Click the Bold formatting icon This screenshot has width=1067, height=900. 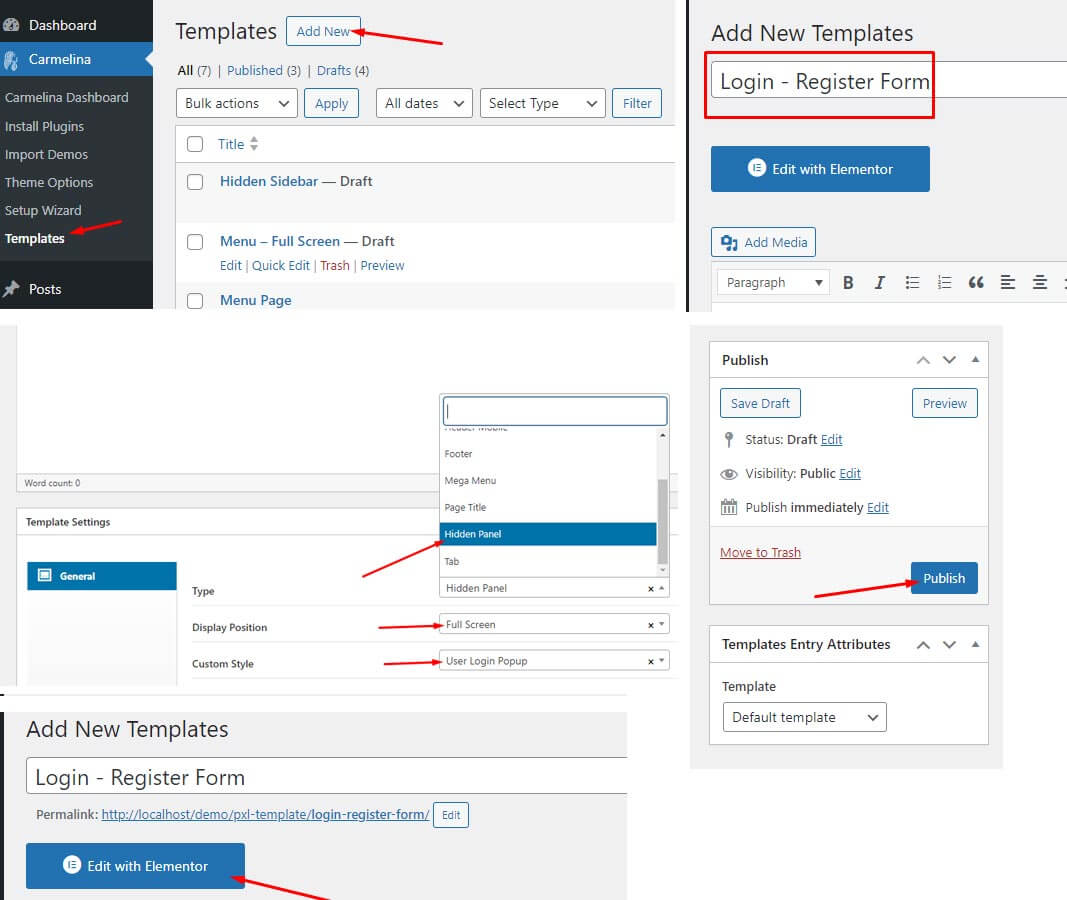click(848, 283)
